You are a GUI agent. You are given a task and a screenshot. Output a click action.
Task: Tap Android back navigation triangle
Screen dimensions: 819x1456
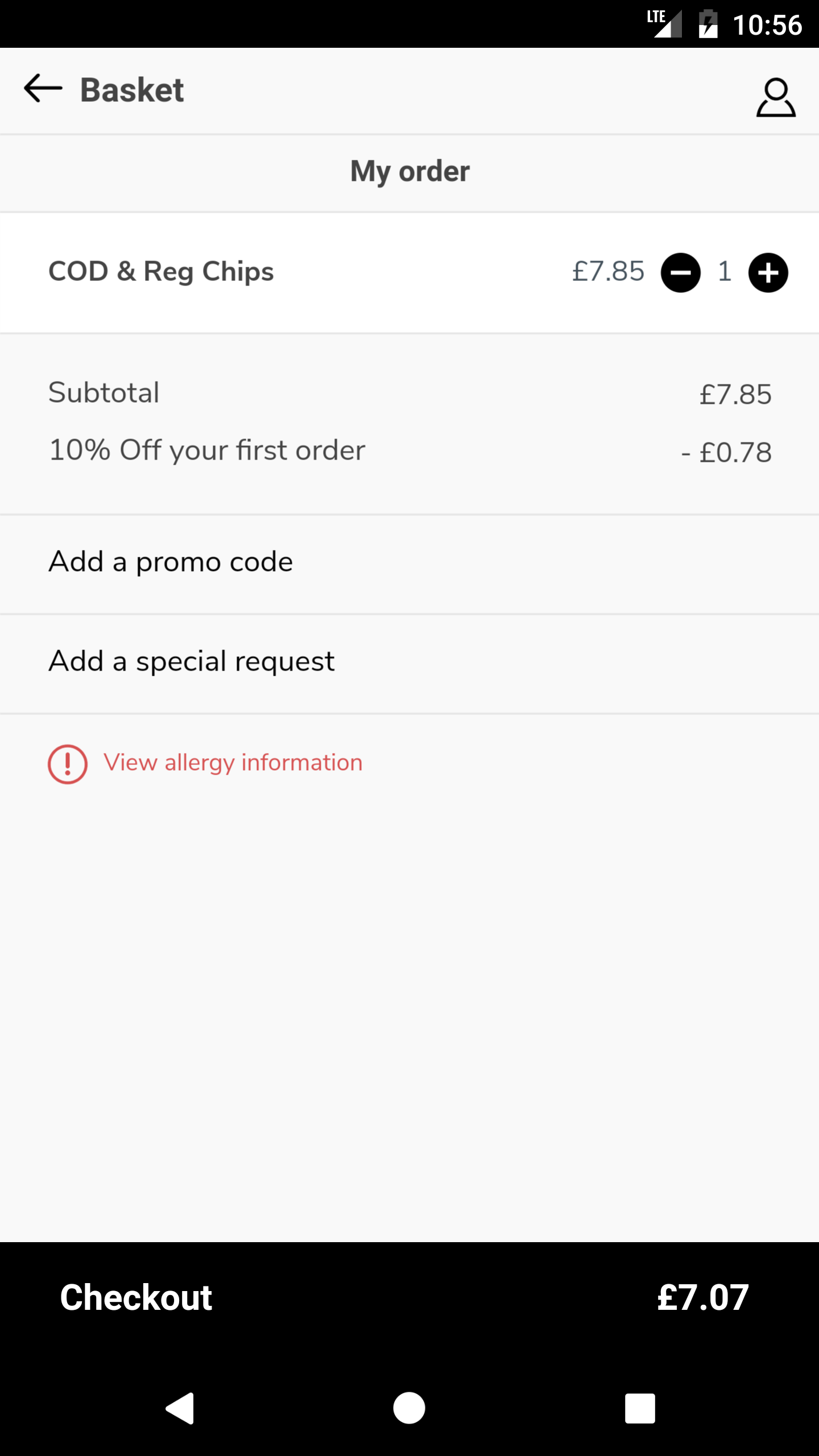180,1408
